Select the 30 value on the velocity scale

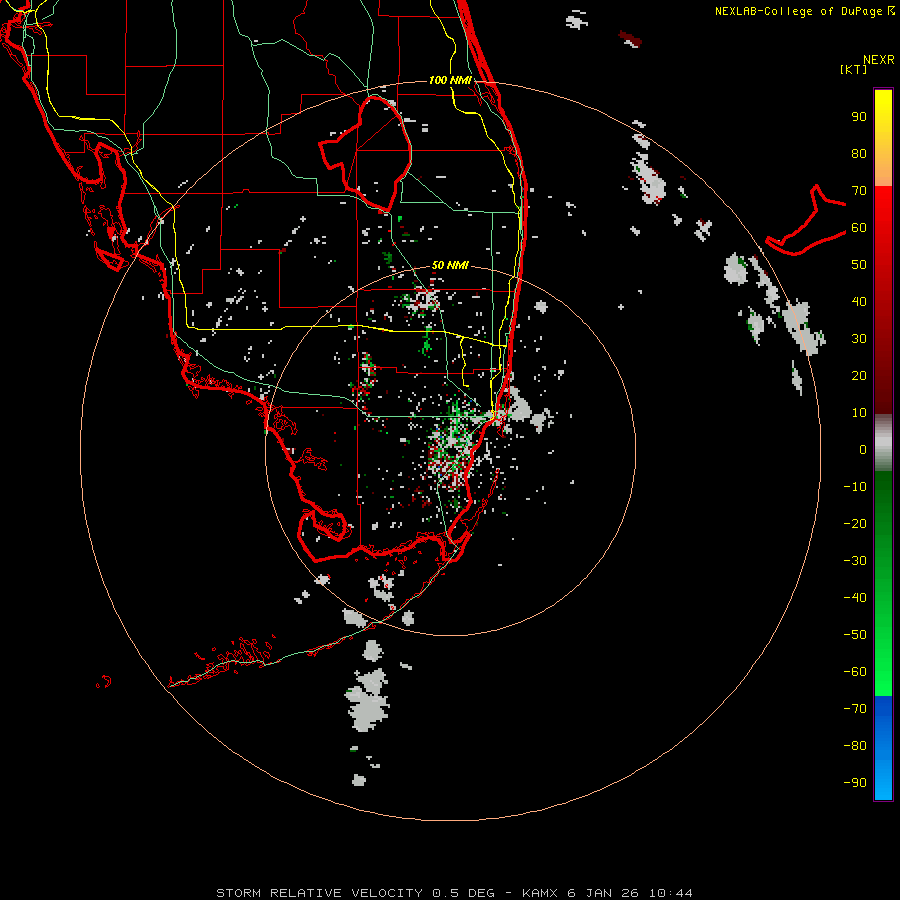[859, 339]
